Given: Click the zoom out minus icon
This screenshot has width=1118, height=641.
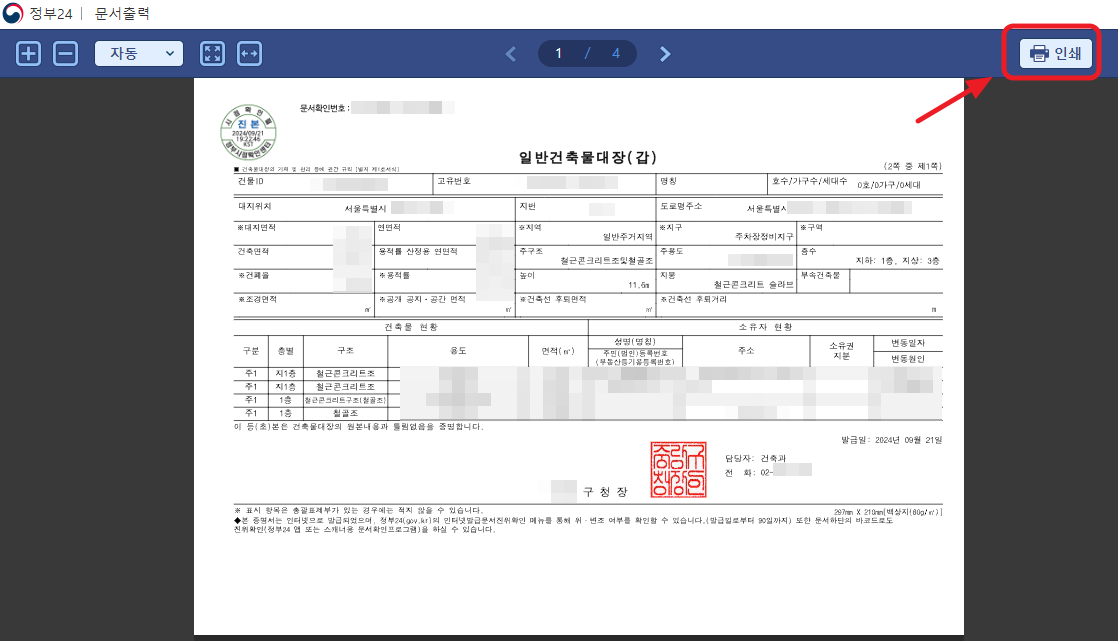Looking at the screenshot, I should click(x=66, y=53).
